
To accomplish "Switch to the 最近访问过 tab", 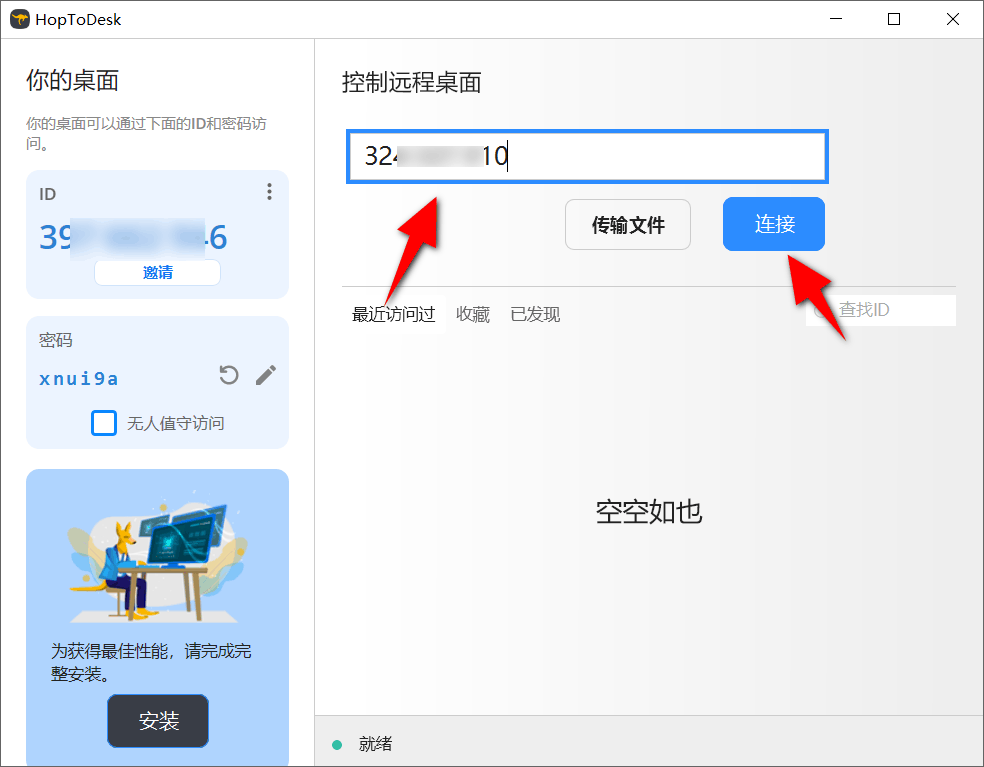I will (x=393, y=315).
